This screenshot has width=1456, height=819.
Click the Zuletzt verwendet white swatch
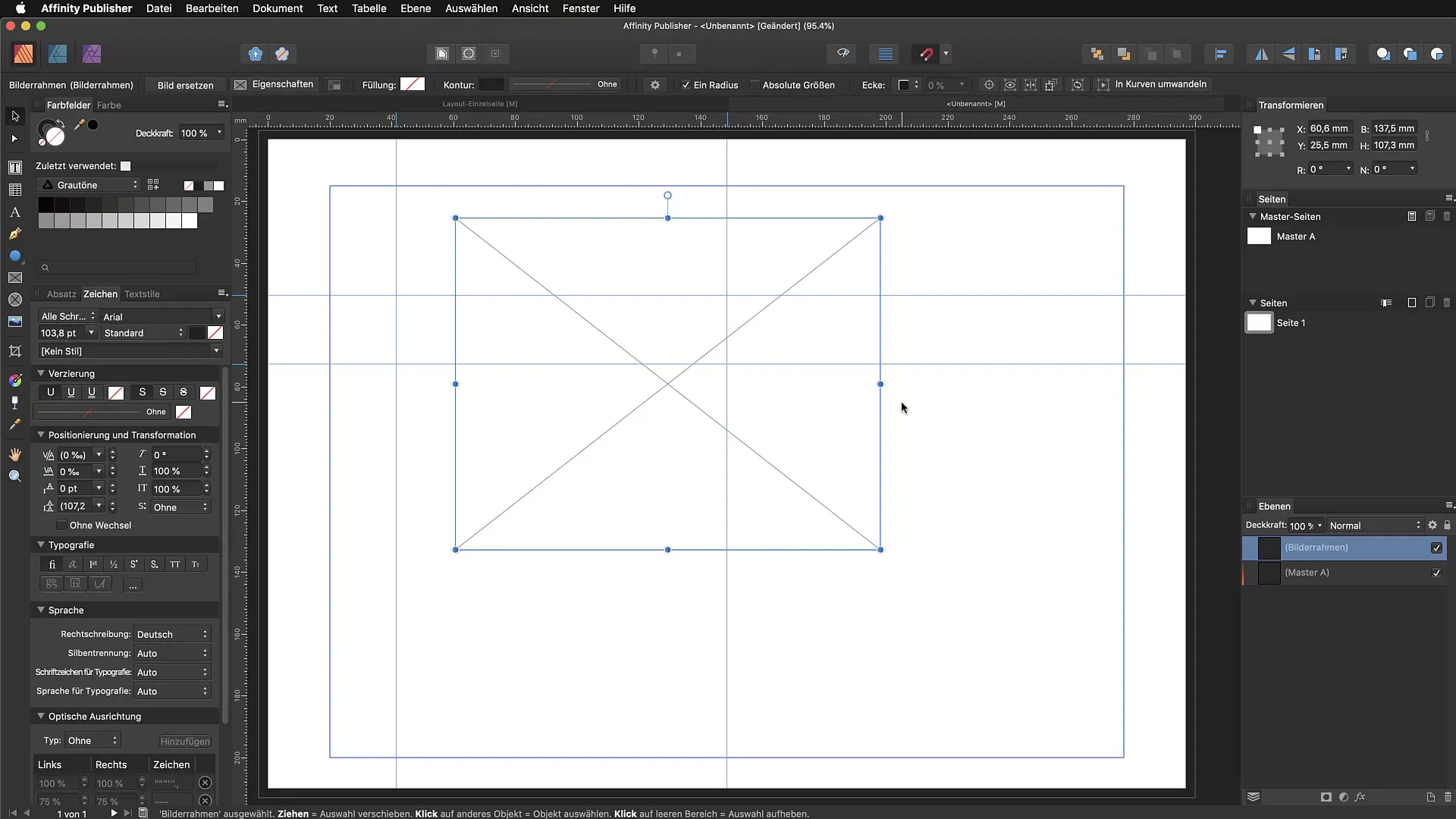tap(126, 166)
